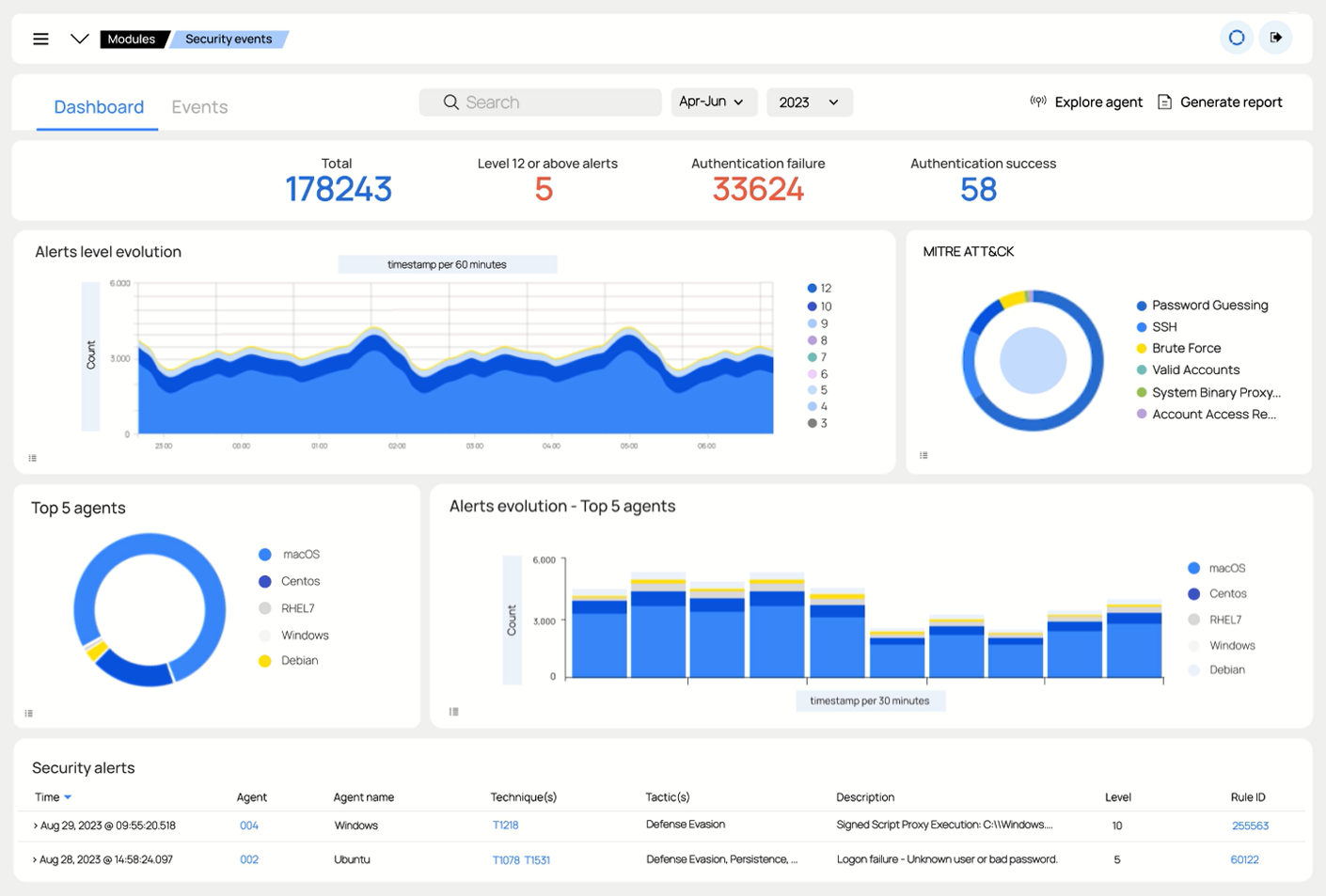Open technique T1218 link
This screenshot has height=896, width=1326.
click(505, 825)
